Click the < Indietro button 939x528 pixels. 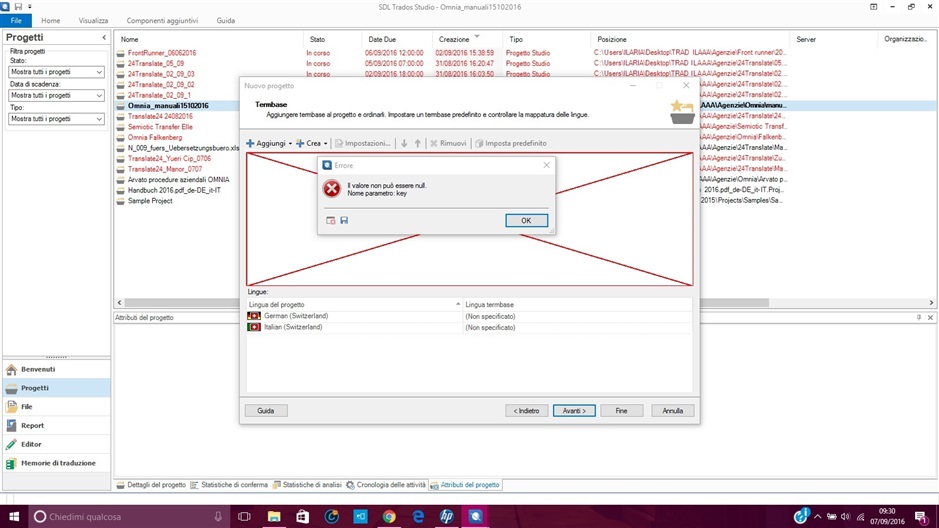pyautogui.click(x=526, y=411)
